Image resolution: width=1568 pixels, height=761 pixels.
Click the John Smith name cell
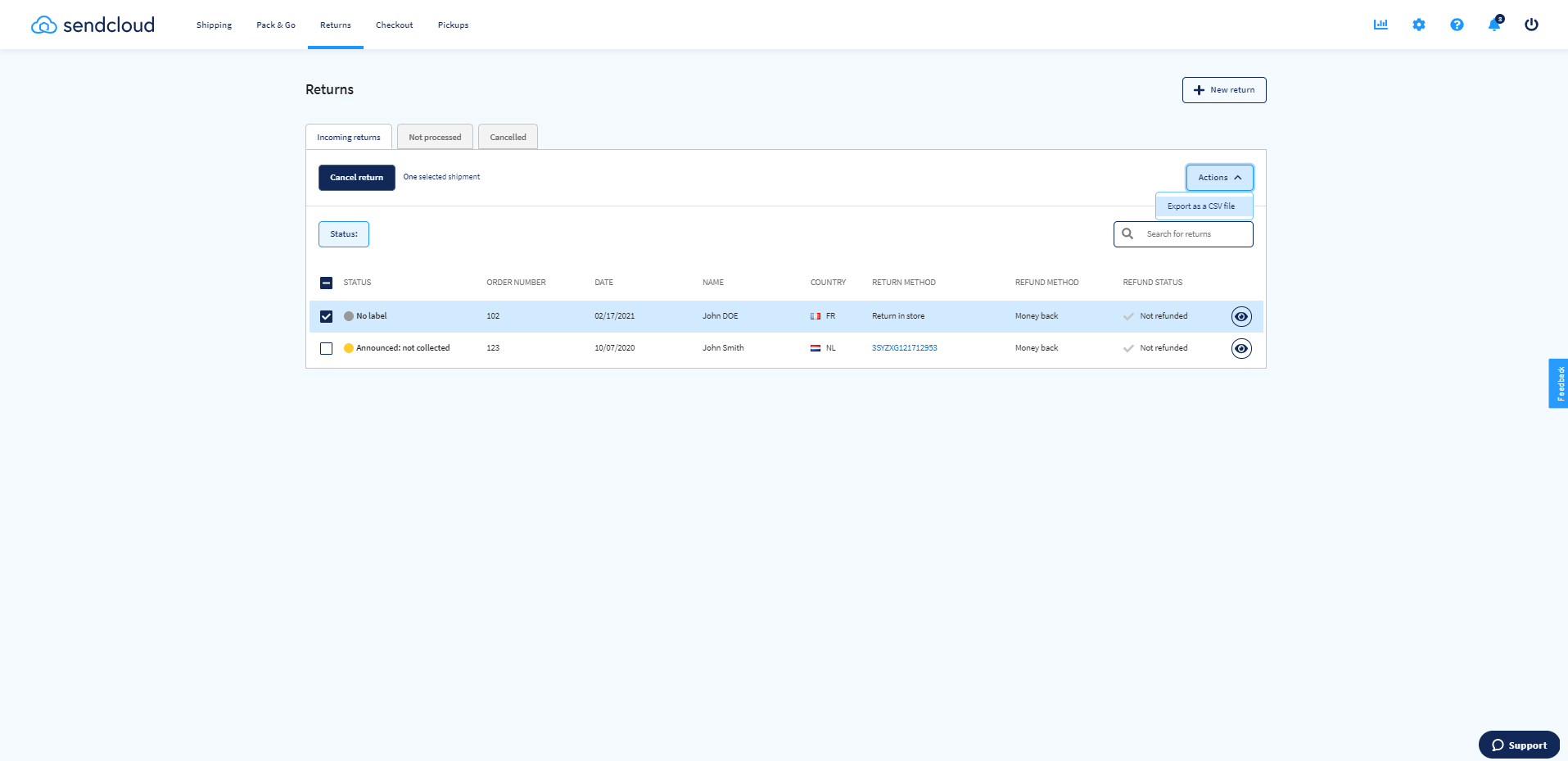click(x=723, y=348)
